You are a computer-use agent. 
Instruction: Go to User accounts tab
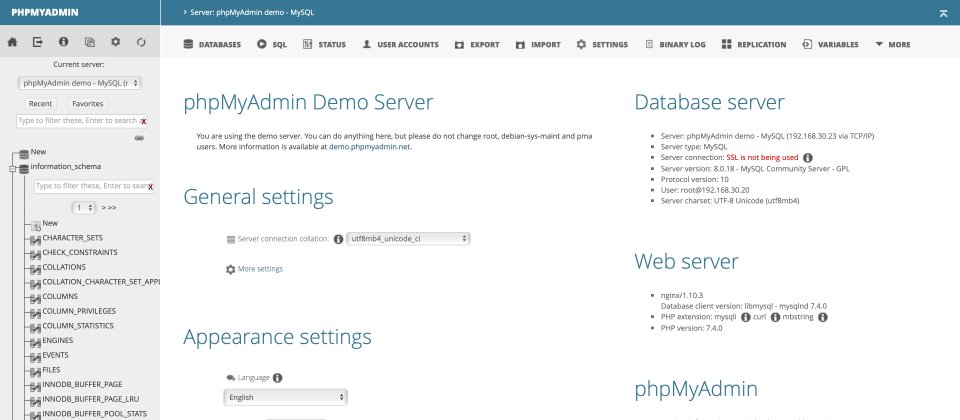(400, 44)
